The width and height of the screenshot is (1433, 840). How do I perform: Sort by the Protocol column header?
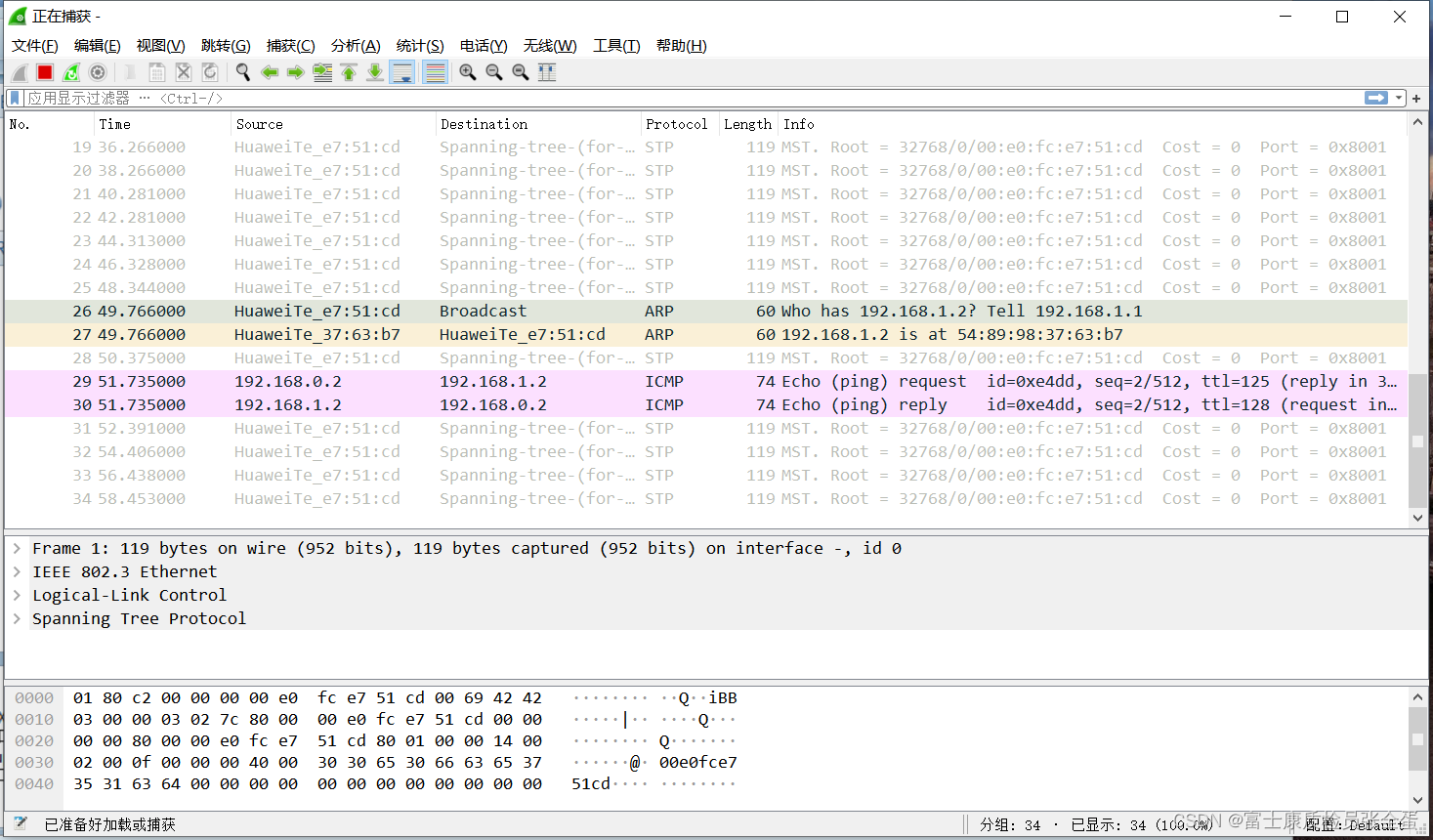point(679,124)
